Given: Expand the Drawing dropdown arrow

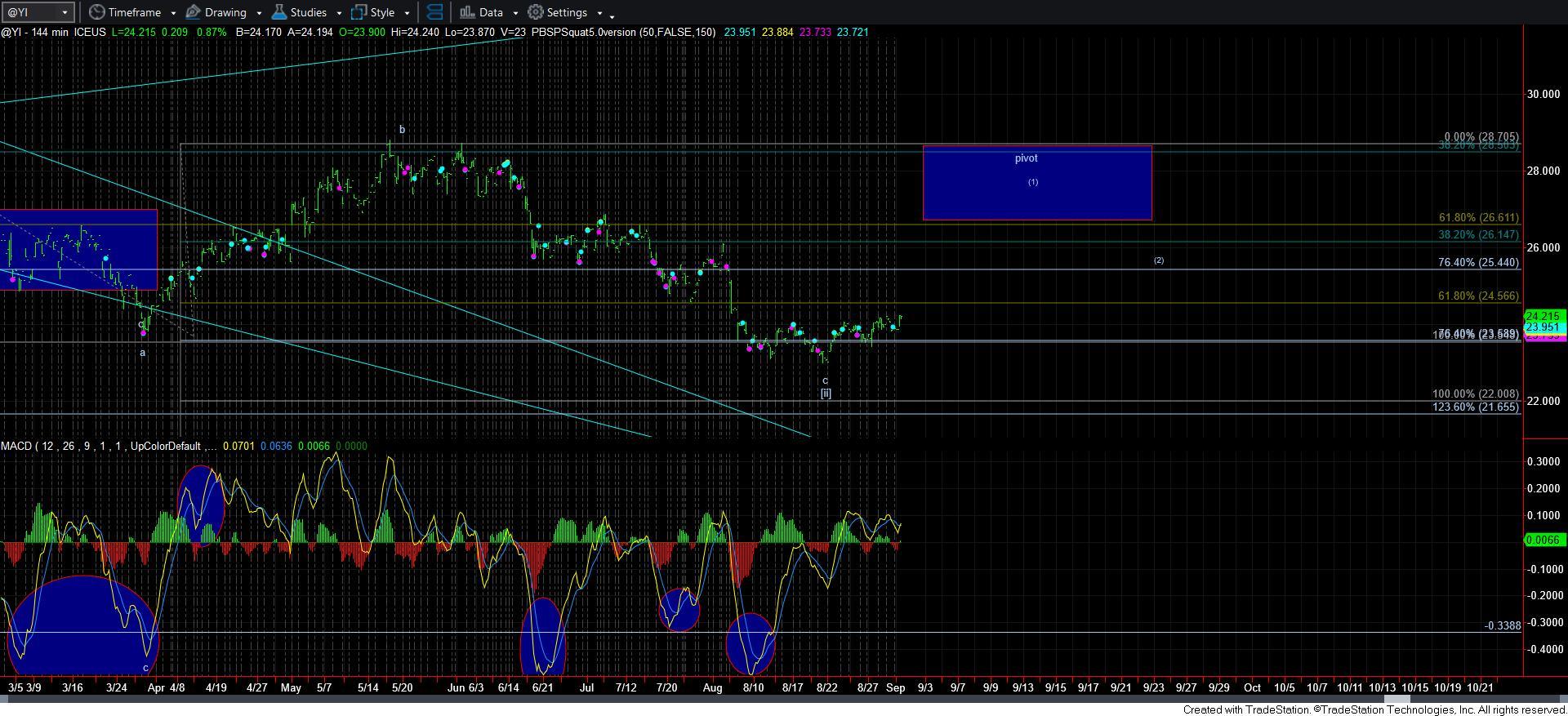Looking at the screenshot, I should coord(259,14).
